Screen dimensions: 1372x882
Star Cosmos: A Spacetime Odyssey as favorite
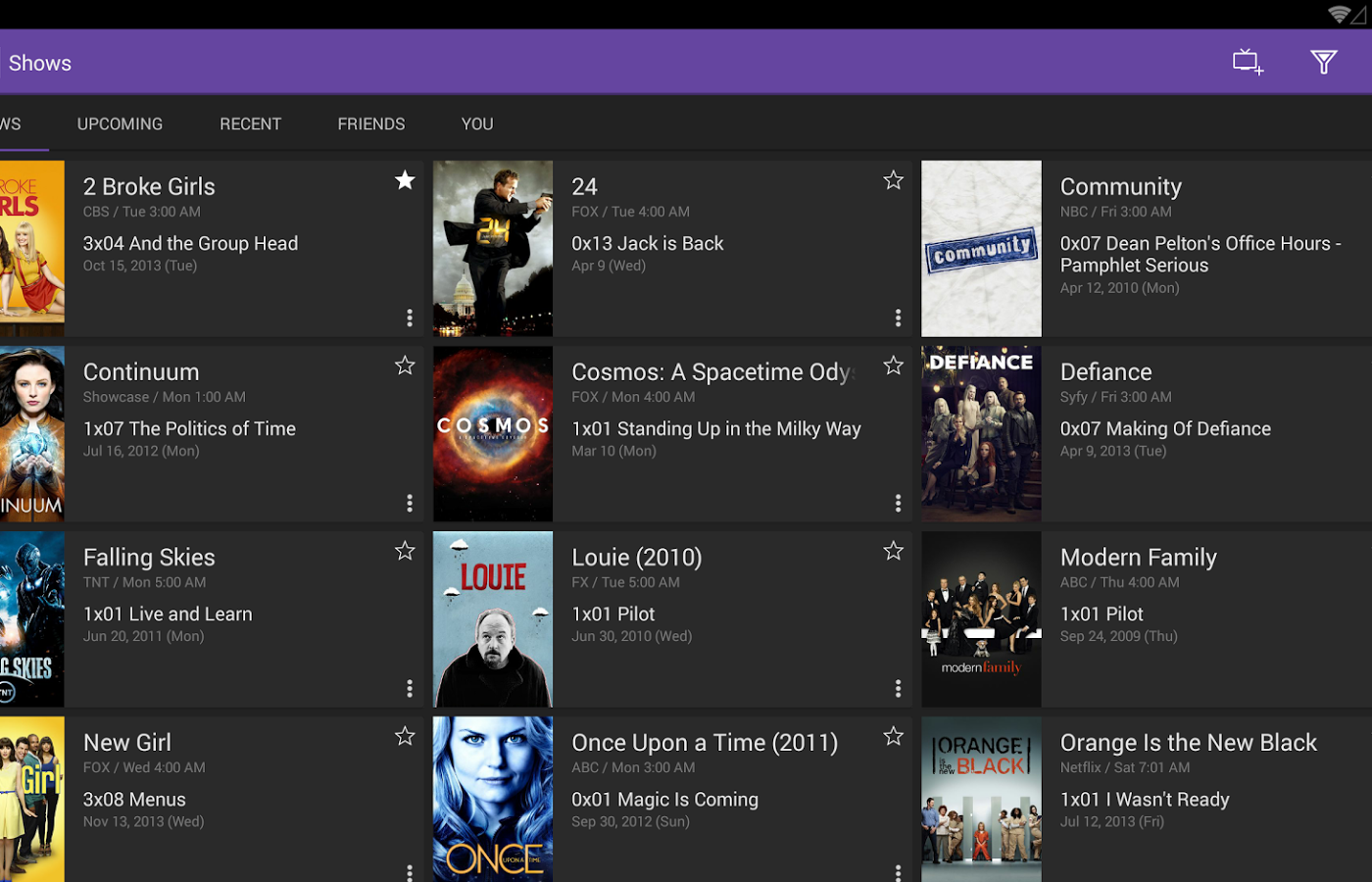tap(893, 366)
